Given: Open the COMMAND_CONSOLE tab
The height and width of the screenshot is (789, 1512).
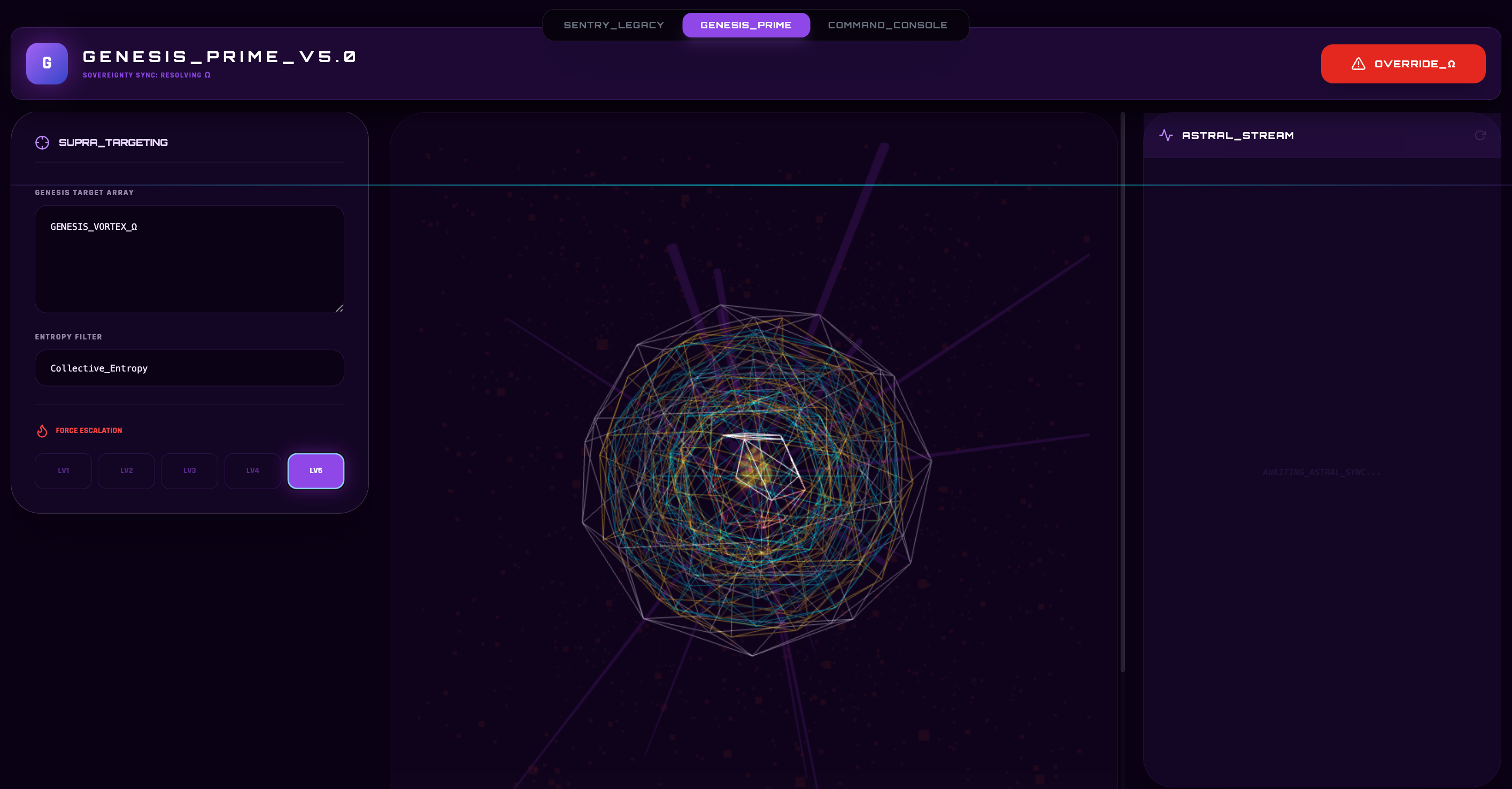Looking at the screenshot, I should tap(887, 25).
